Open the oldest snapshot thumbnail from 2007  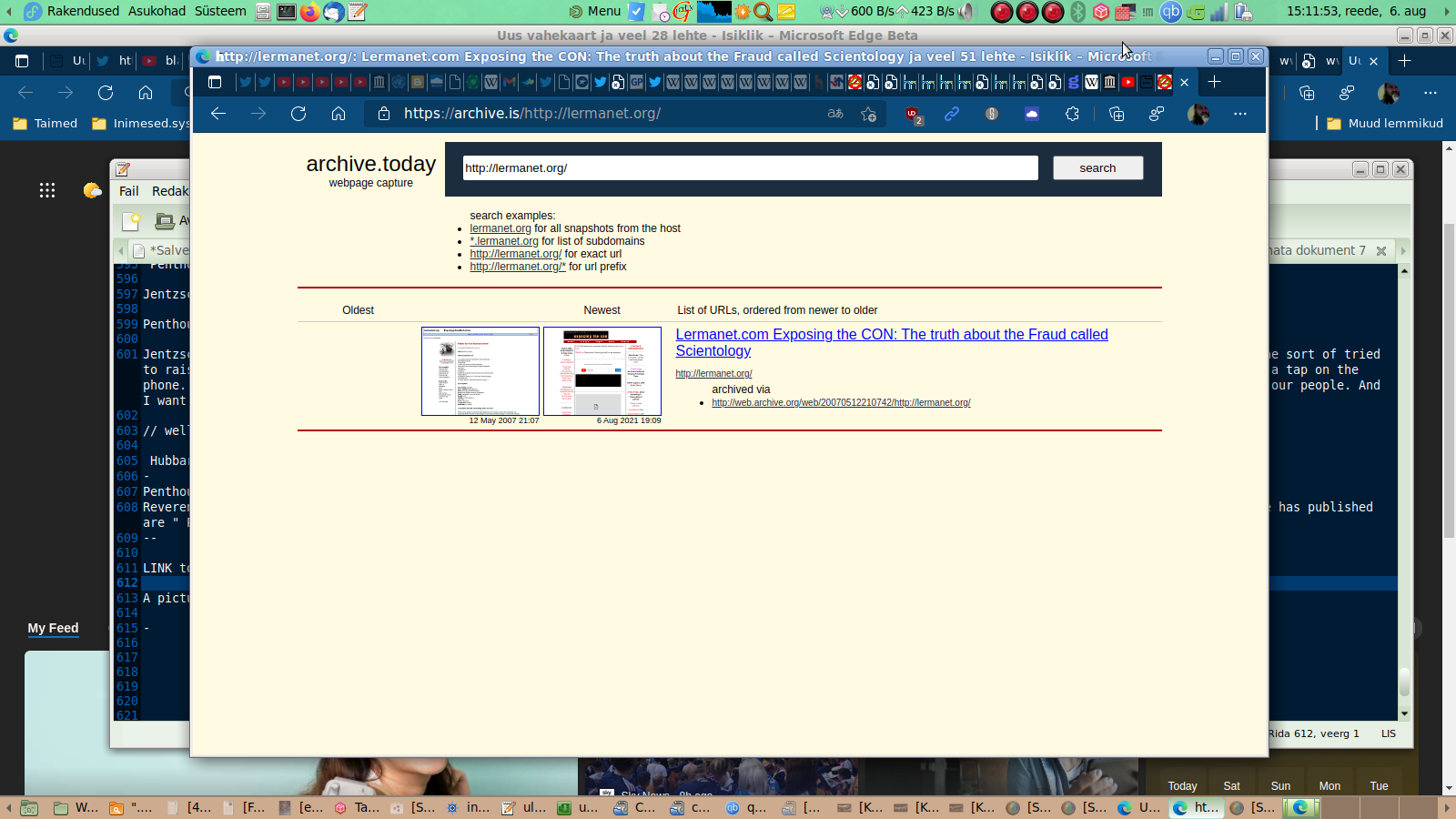(x=480, y=371)
